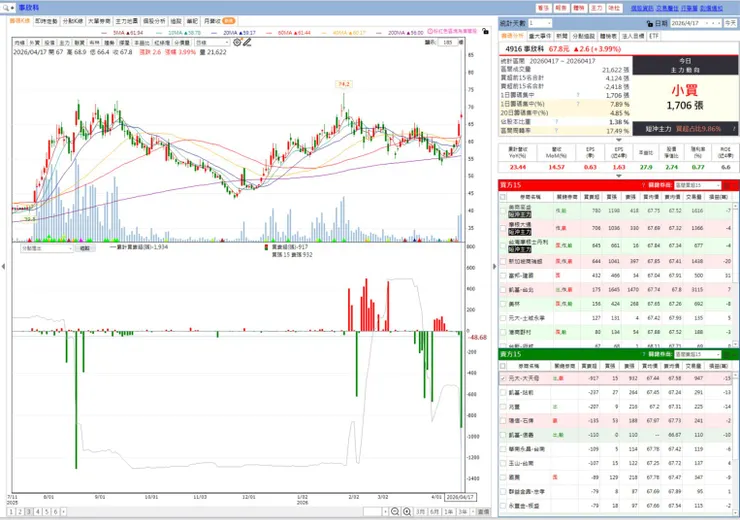
Task: Expand the arrow below the EPS metrics row
Action: 619,176
